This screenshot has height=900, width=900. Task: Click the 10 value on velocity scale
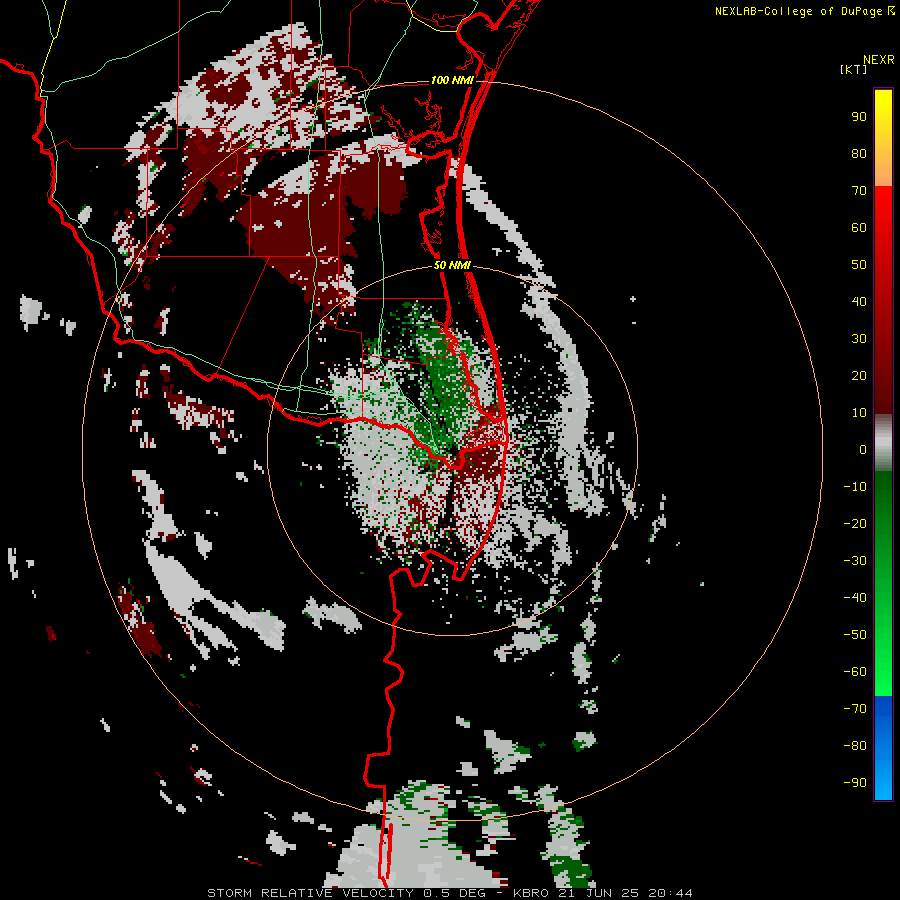pos(859,413)
